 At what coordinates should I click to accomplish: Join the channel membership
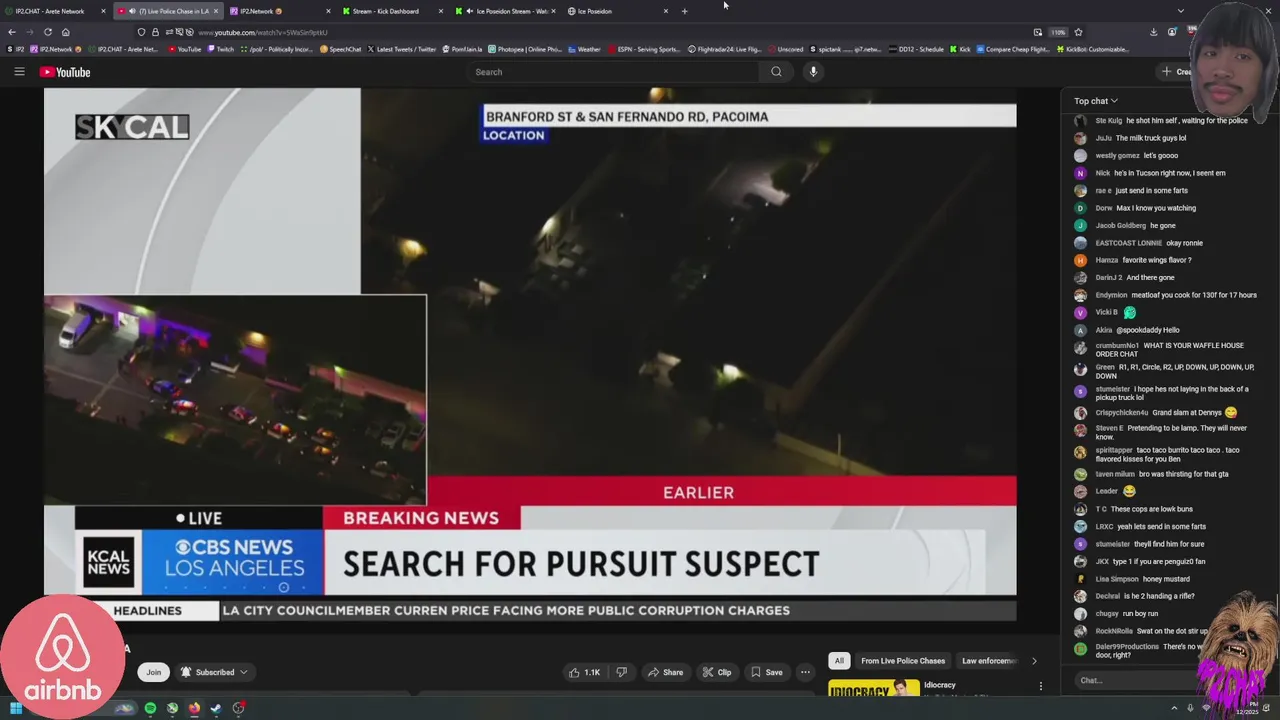click(x=153, y=672)
